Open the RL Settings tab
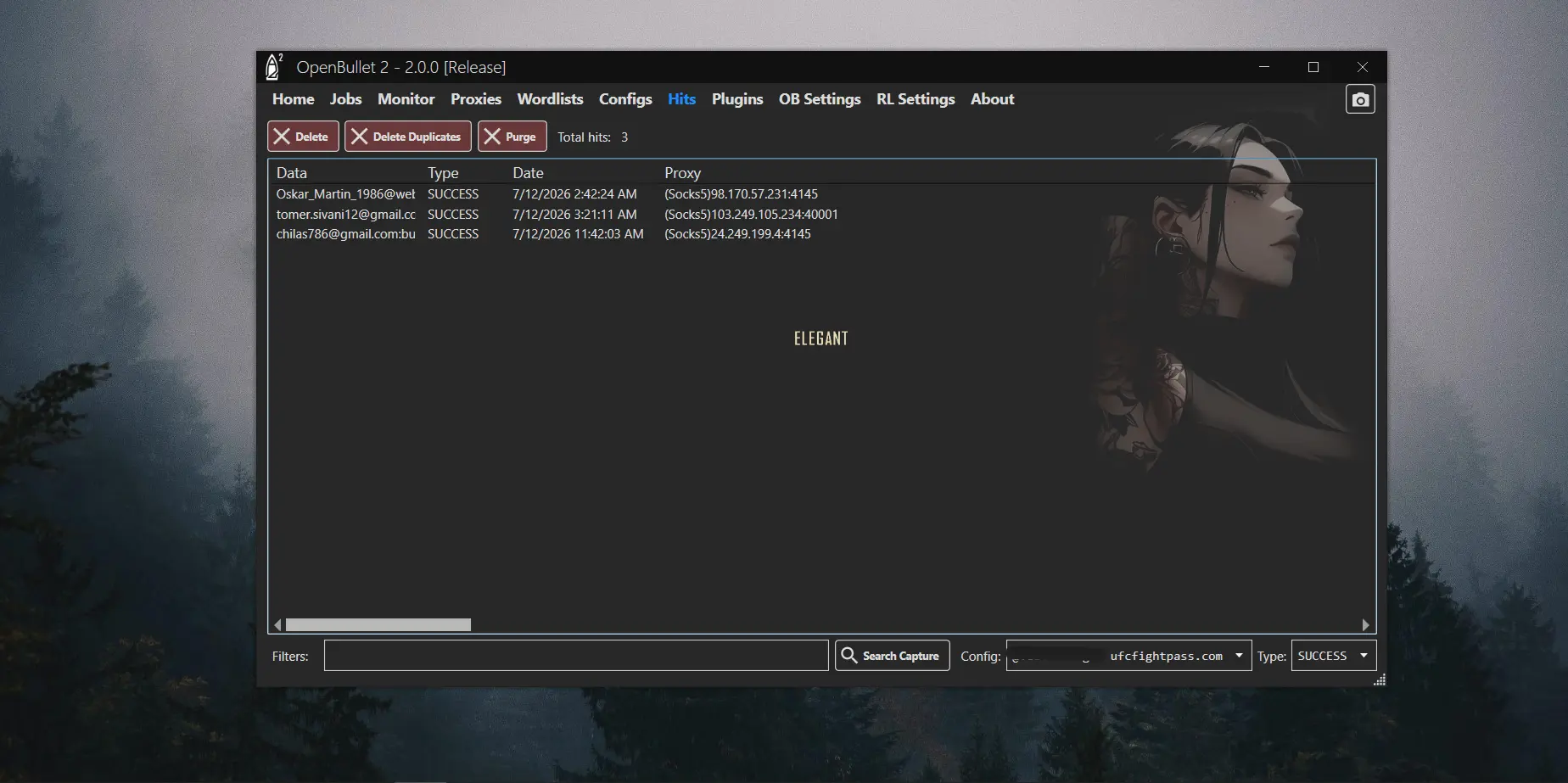The width and height of the screenshot is (1568, 783). click(x=916, y=99)
